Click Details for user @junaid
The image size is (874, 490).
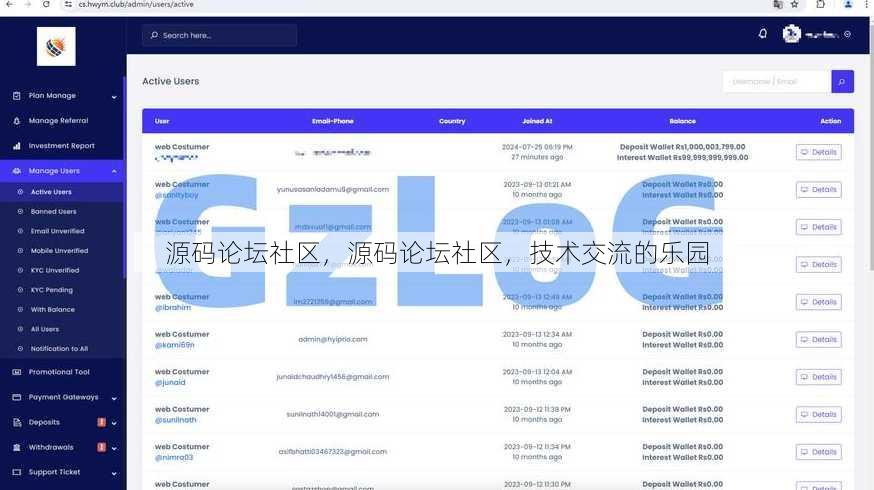(x=818, y=377)
